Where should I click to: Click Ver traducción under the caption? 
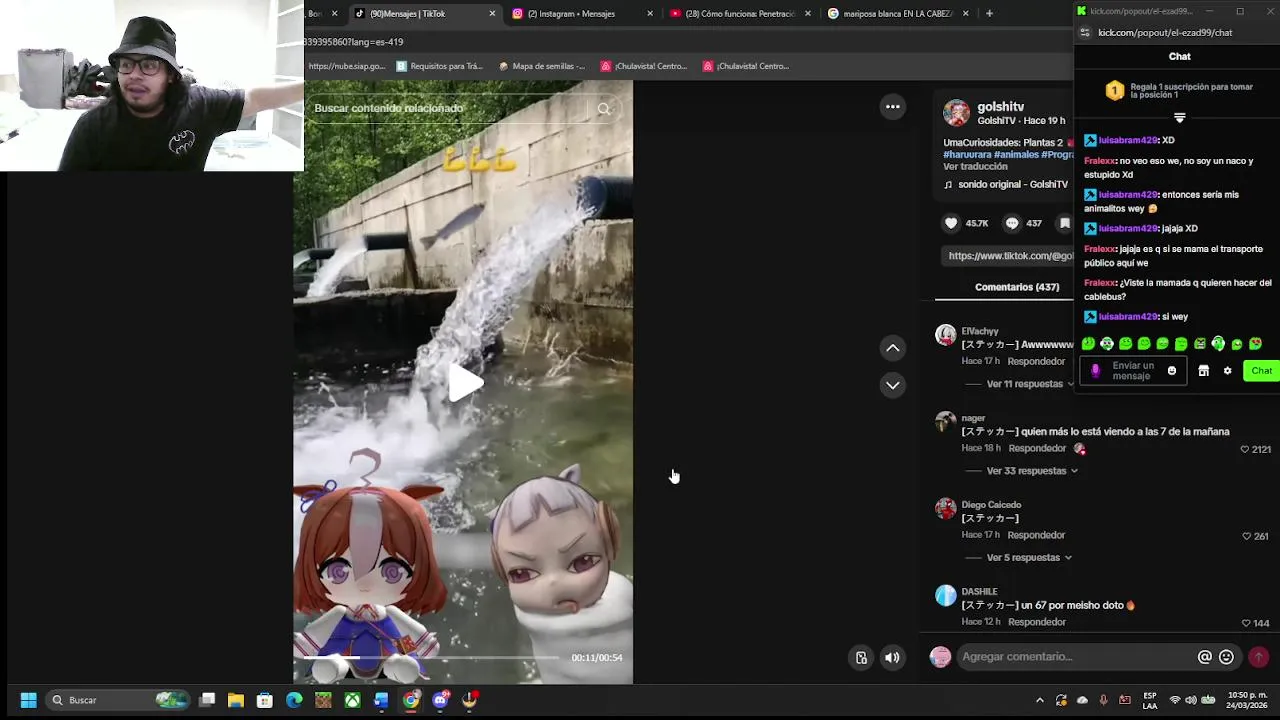pyautogui.click(x=975, y=167)
